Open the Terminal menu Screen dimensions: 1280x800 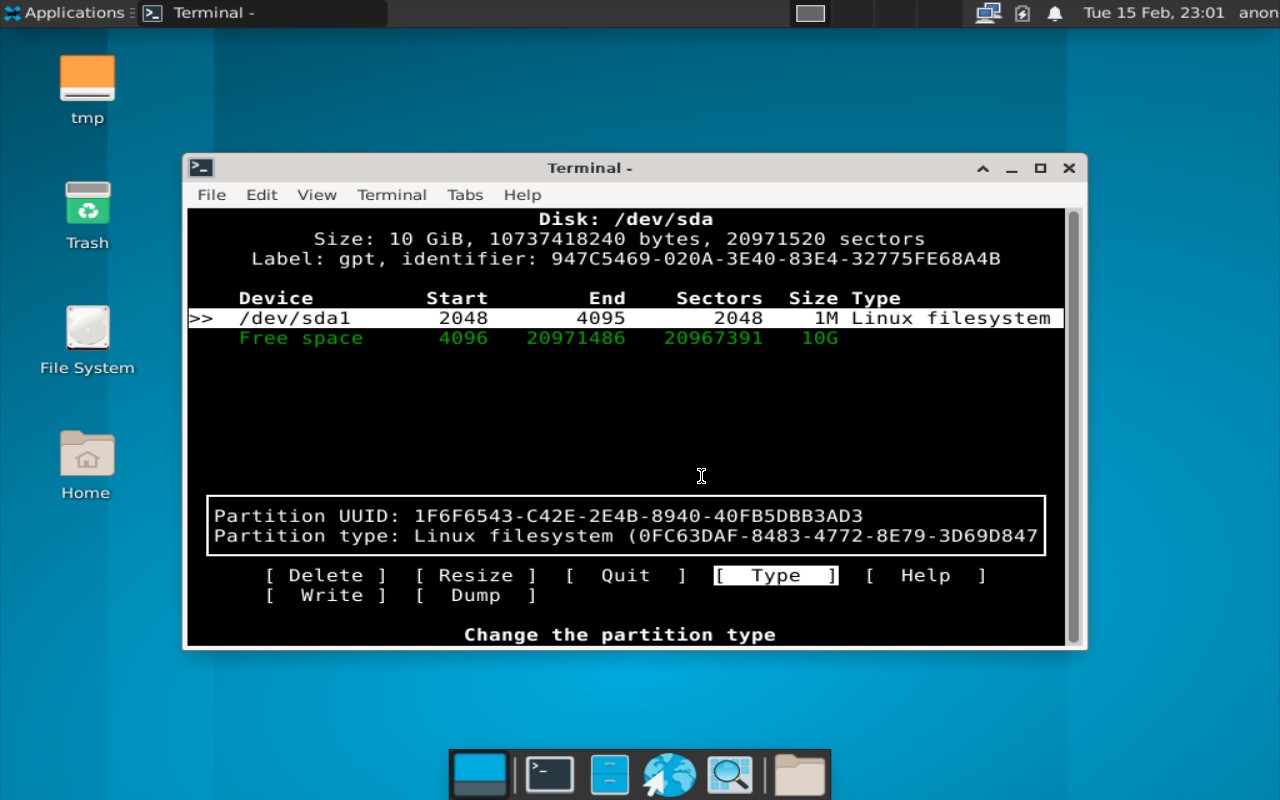(392, 195)
